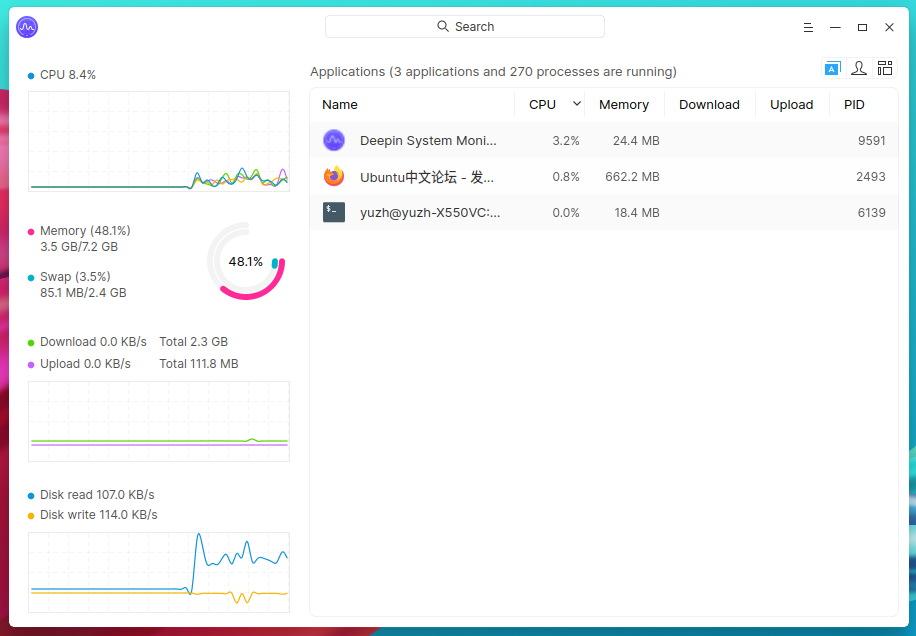The width and height of the screenshot is (916, 636).
Task: Click PID 9591
Action: 872,141
